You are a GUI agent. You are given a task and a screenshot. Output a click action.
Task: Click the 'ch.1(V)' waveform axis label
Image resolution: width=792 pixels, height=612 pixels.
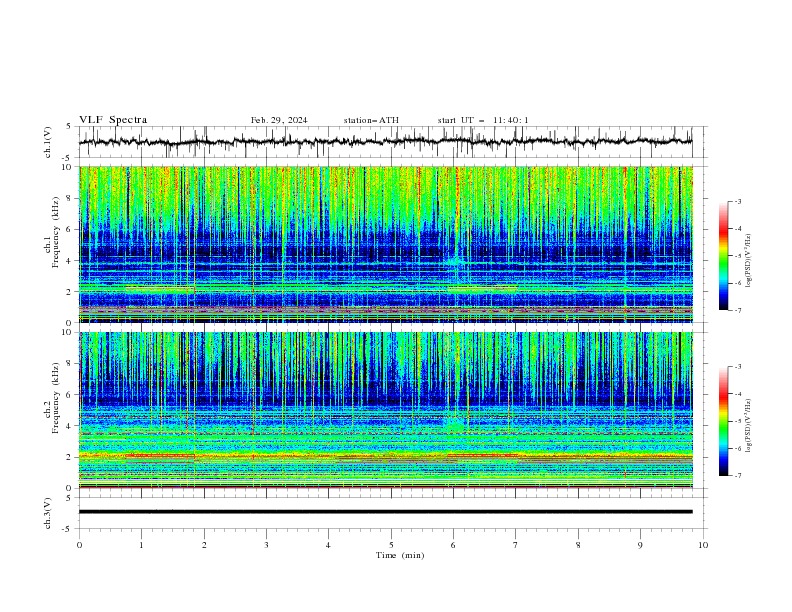tap(47, 142)
